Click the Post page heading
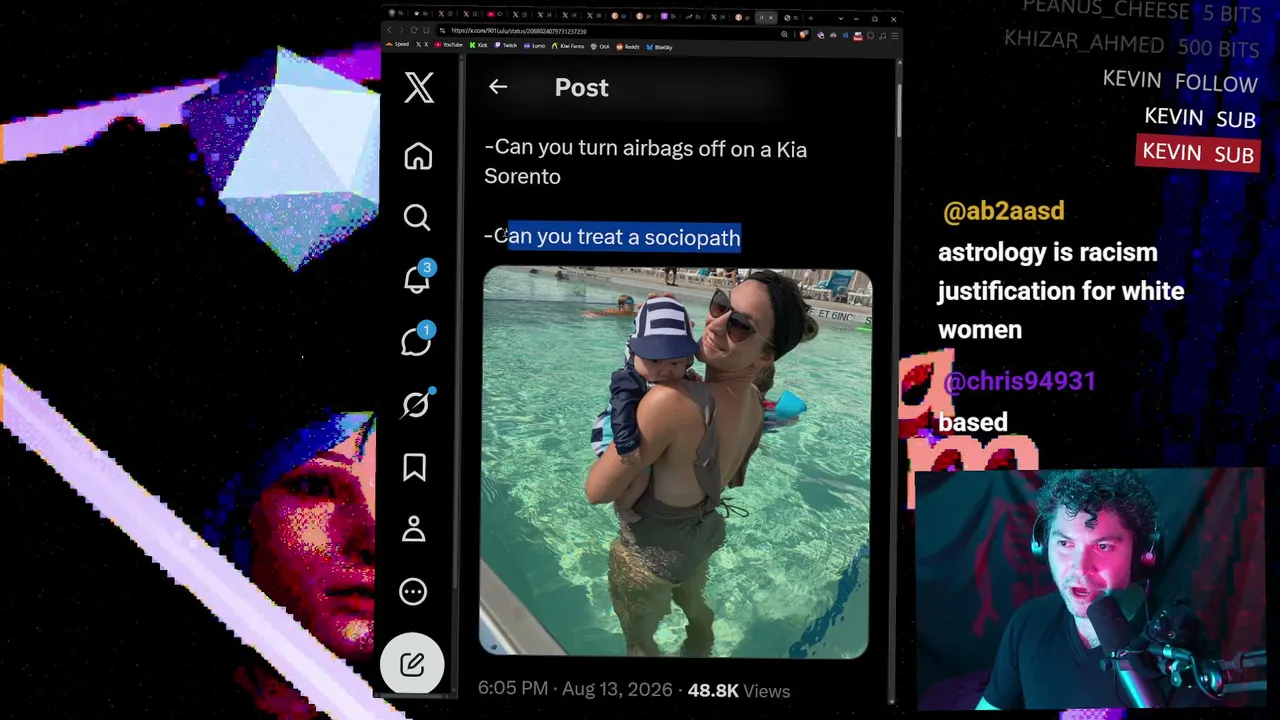1280x720 pixels. 581,87
